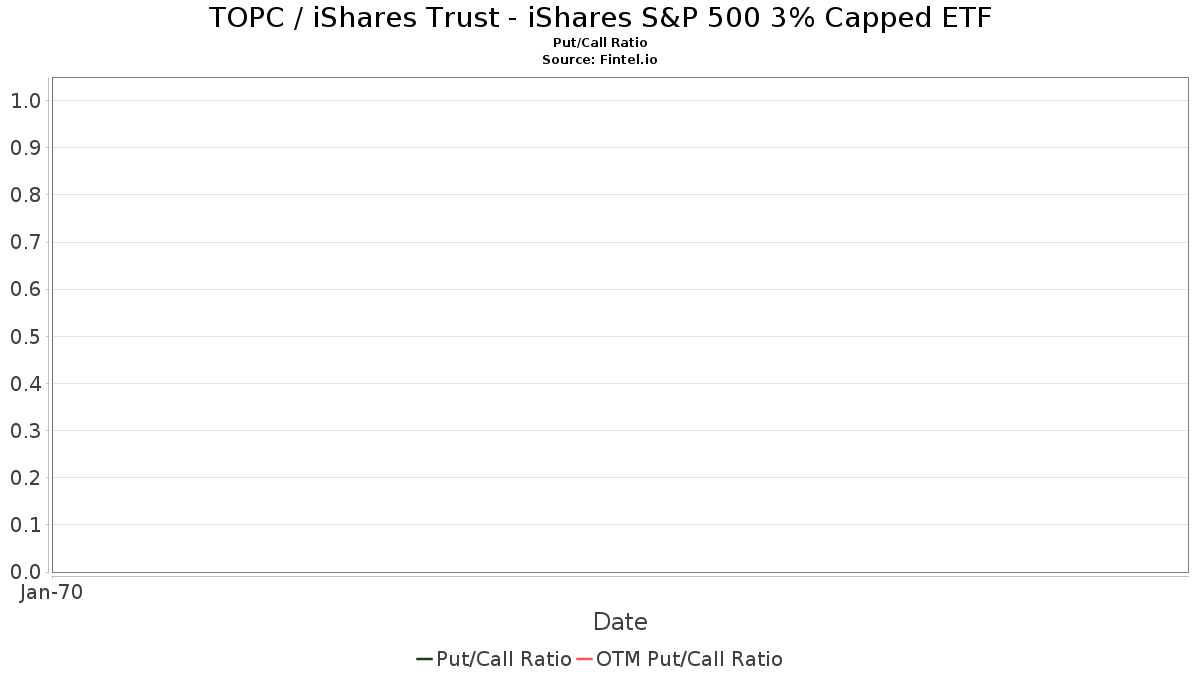Select the chart title TOPC iShares Trust

[x=600, y=17]
